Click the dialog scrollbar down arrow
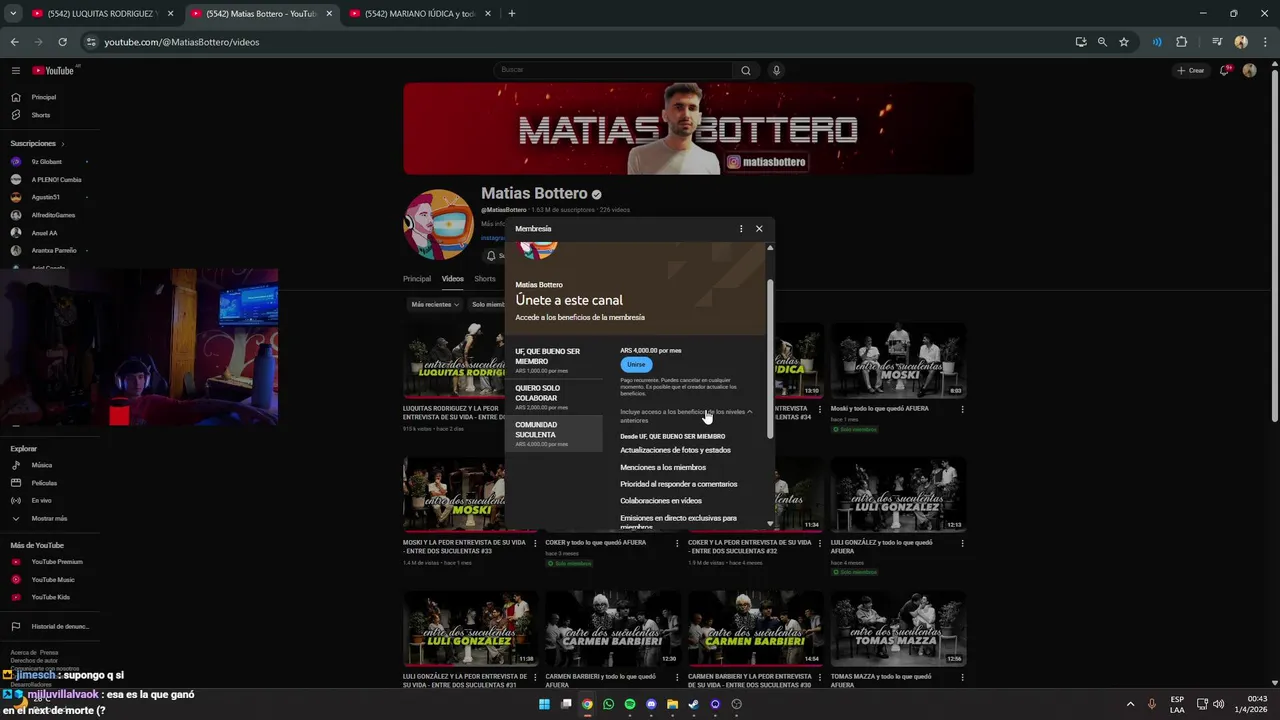Screen dimensions: 1280x720 tap(770, 524)
